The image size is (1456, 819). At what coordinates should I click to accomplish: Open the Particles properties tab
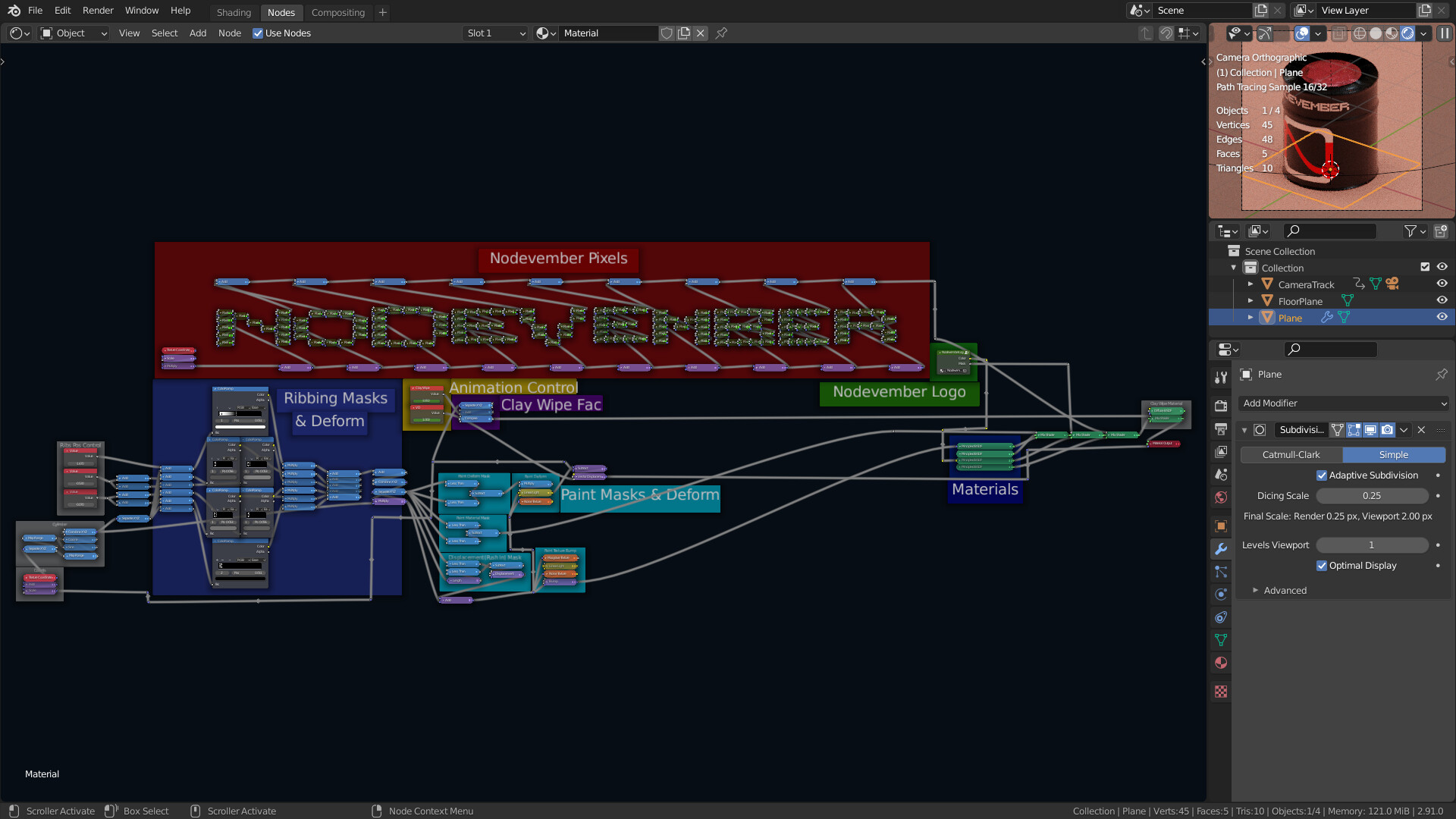coord(1221,572)
